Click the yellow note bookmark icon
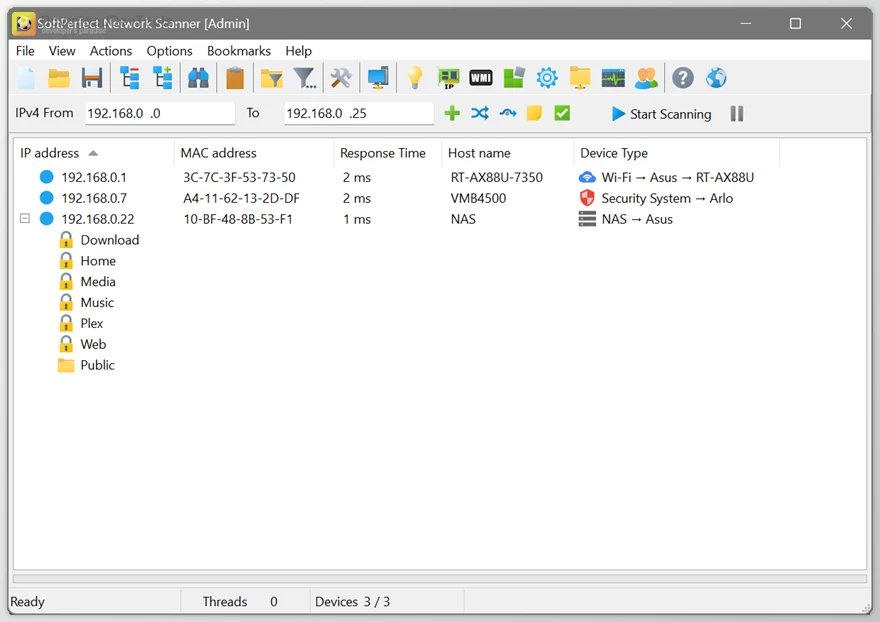The image size is (880, 622). (534, 113)
